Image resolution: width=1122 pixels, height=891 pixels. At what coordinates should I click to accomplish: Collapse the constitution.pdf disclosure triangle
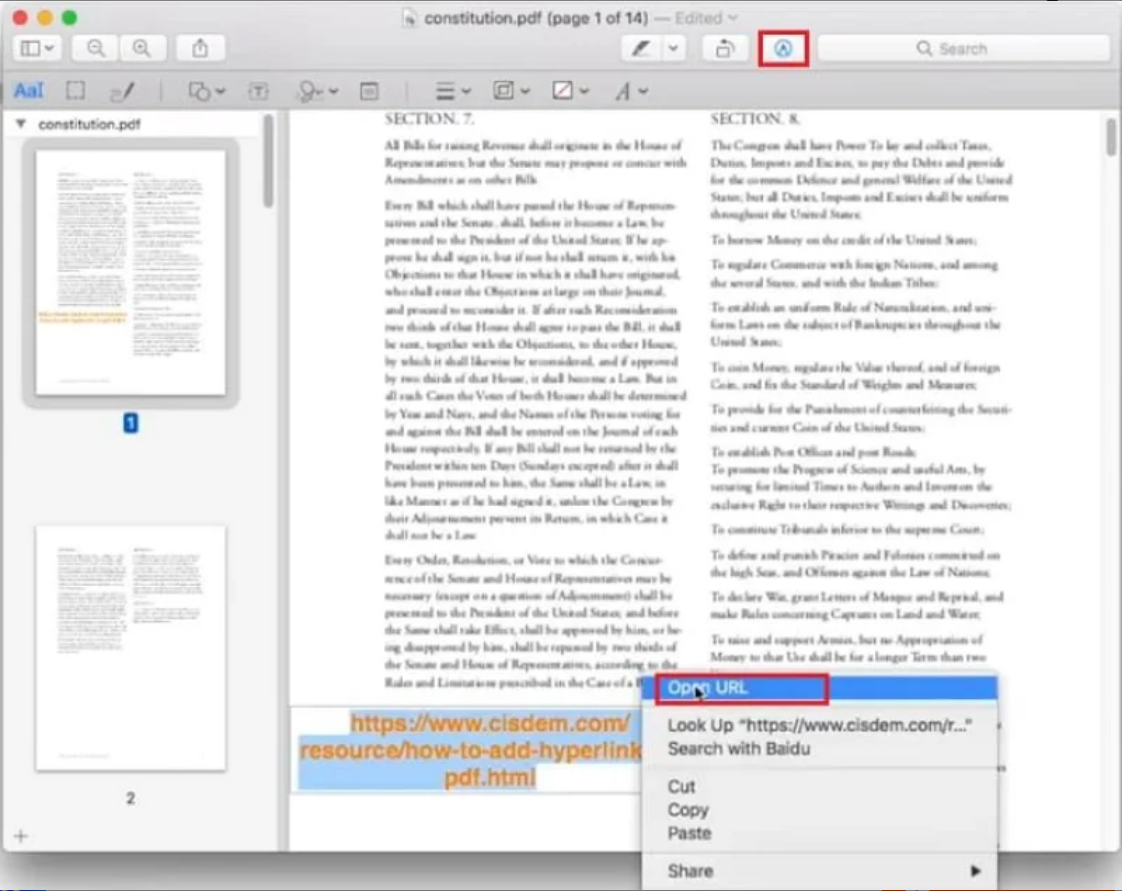point(21,125)
